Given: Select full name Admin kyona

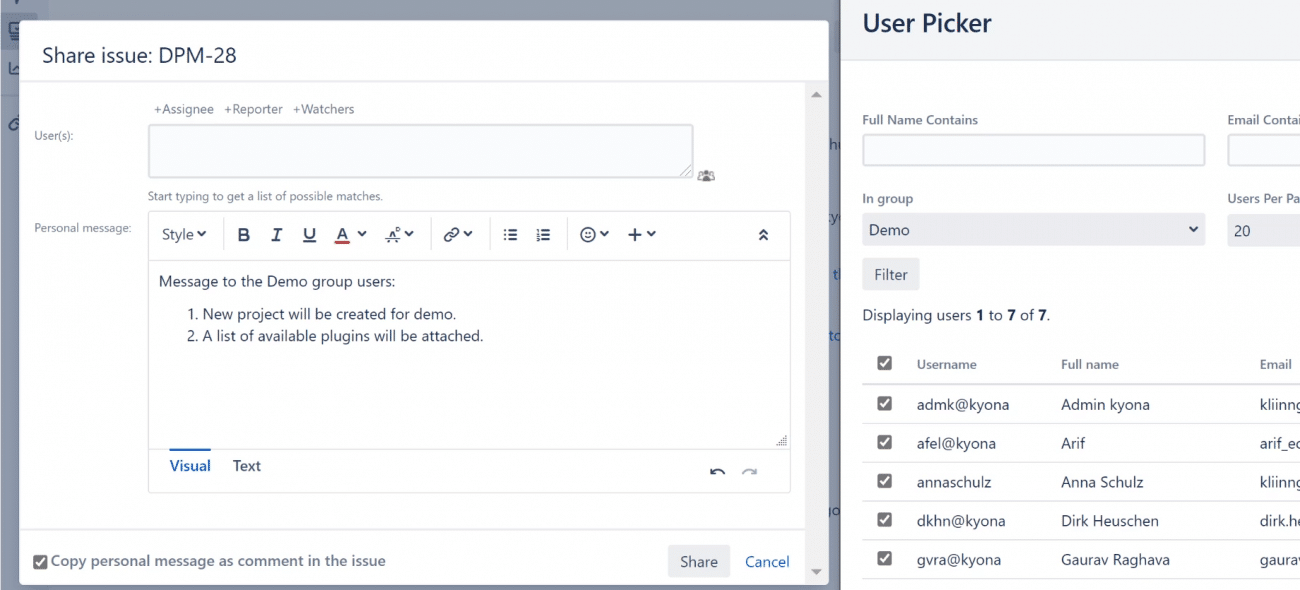Looking at the screenshot, I should coord(1105,405).
